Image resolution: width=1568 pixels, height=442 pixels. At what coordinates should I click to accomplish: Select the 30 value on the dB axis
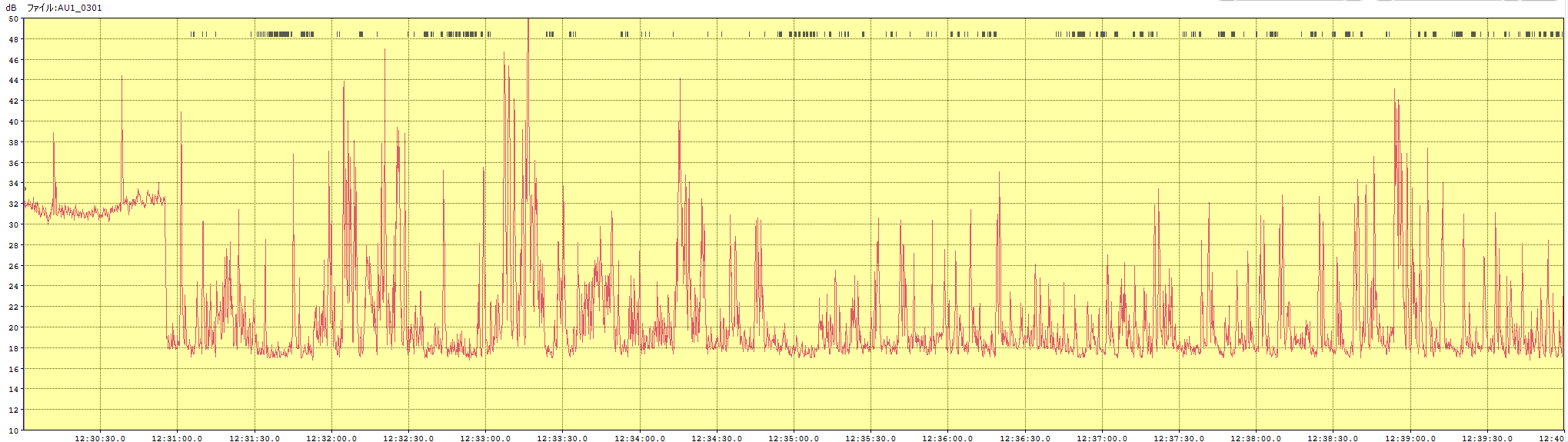coord(14,224)
